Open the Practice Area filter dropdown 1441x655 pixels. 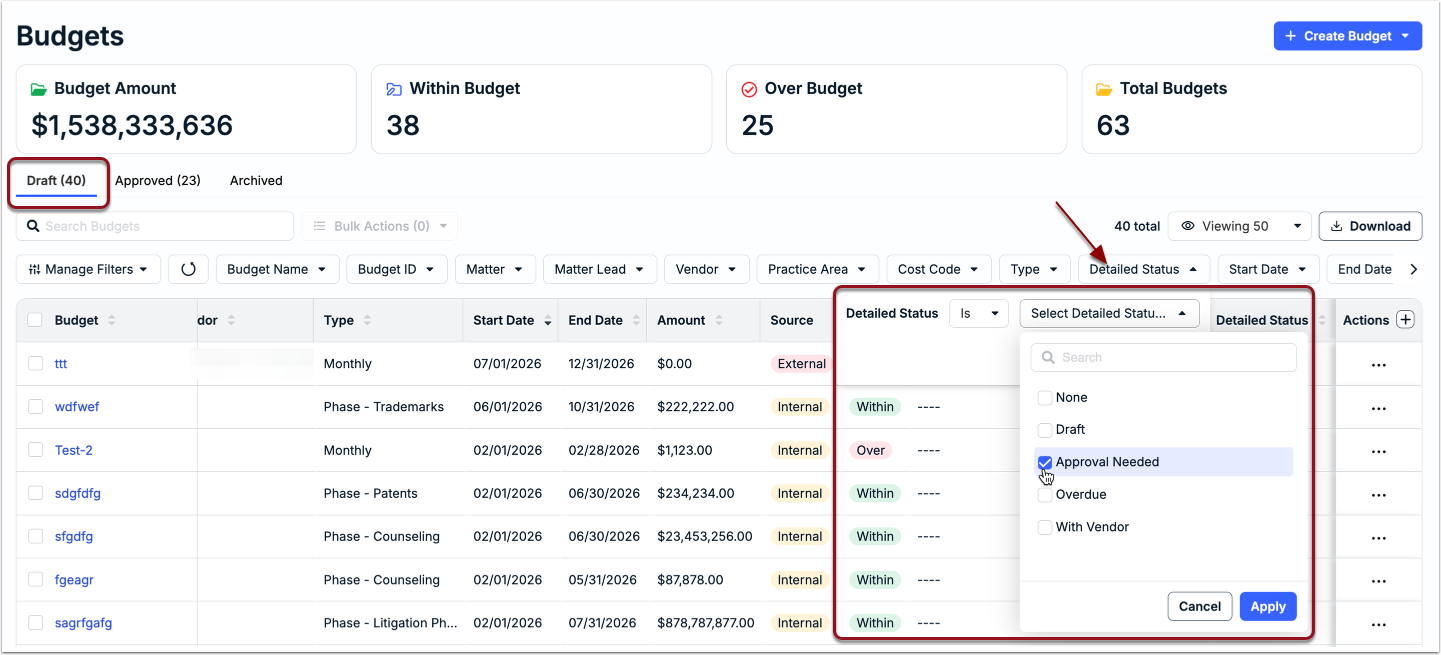pos(818,269)
